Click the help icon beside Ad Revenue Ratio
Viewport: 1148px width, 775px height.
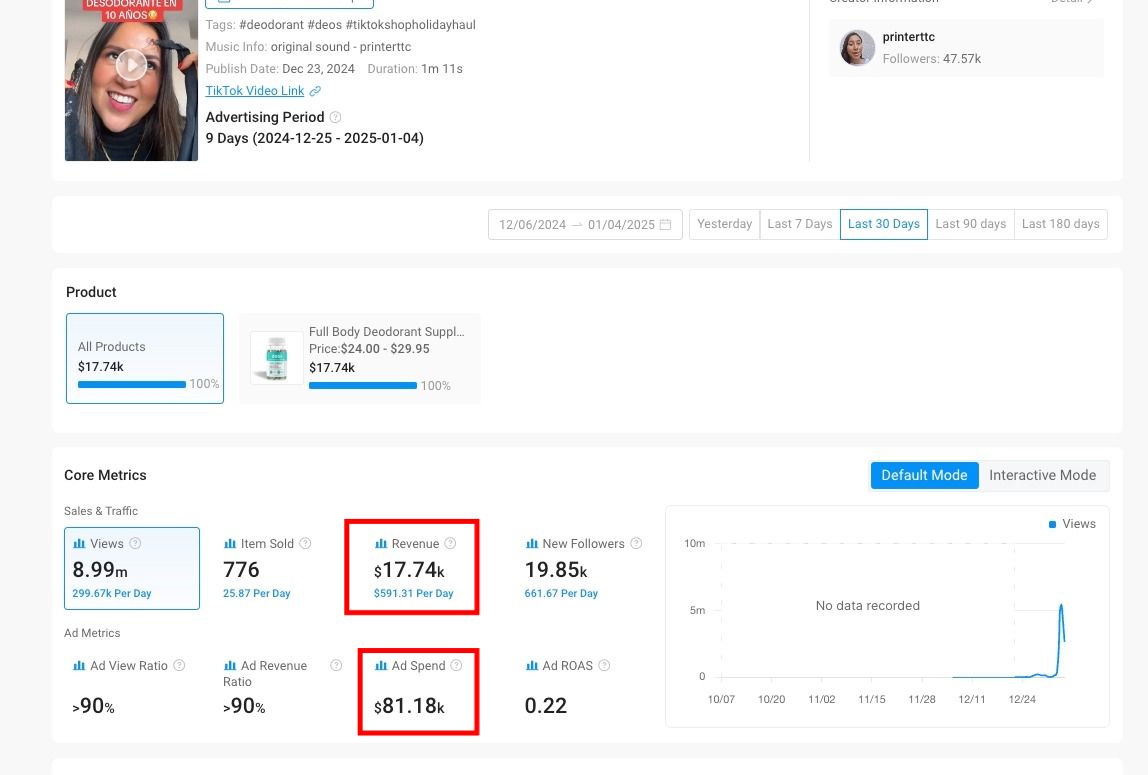point(336,665)
